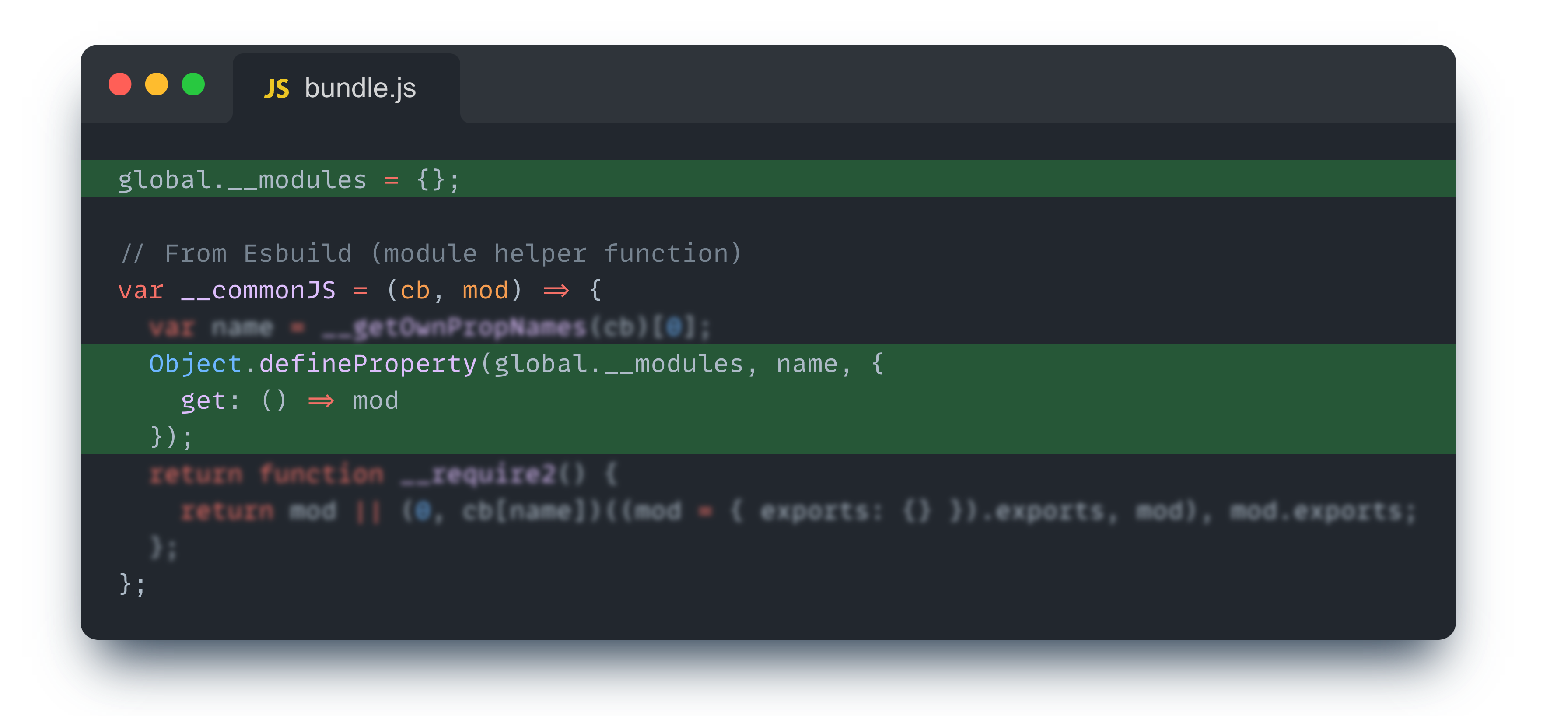Click the cb parameter
This screenshot has height=716, width=1568.
pos(414,291)
